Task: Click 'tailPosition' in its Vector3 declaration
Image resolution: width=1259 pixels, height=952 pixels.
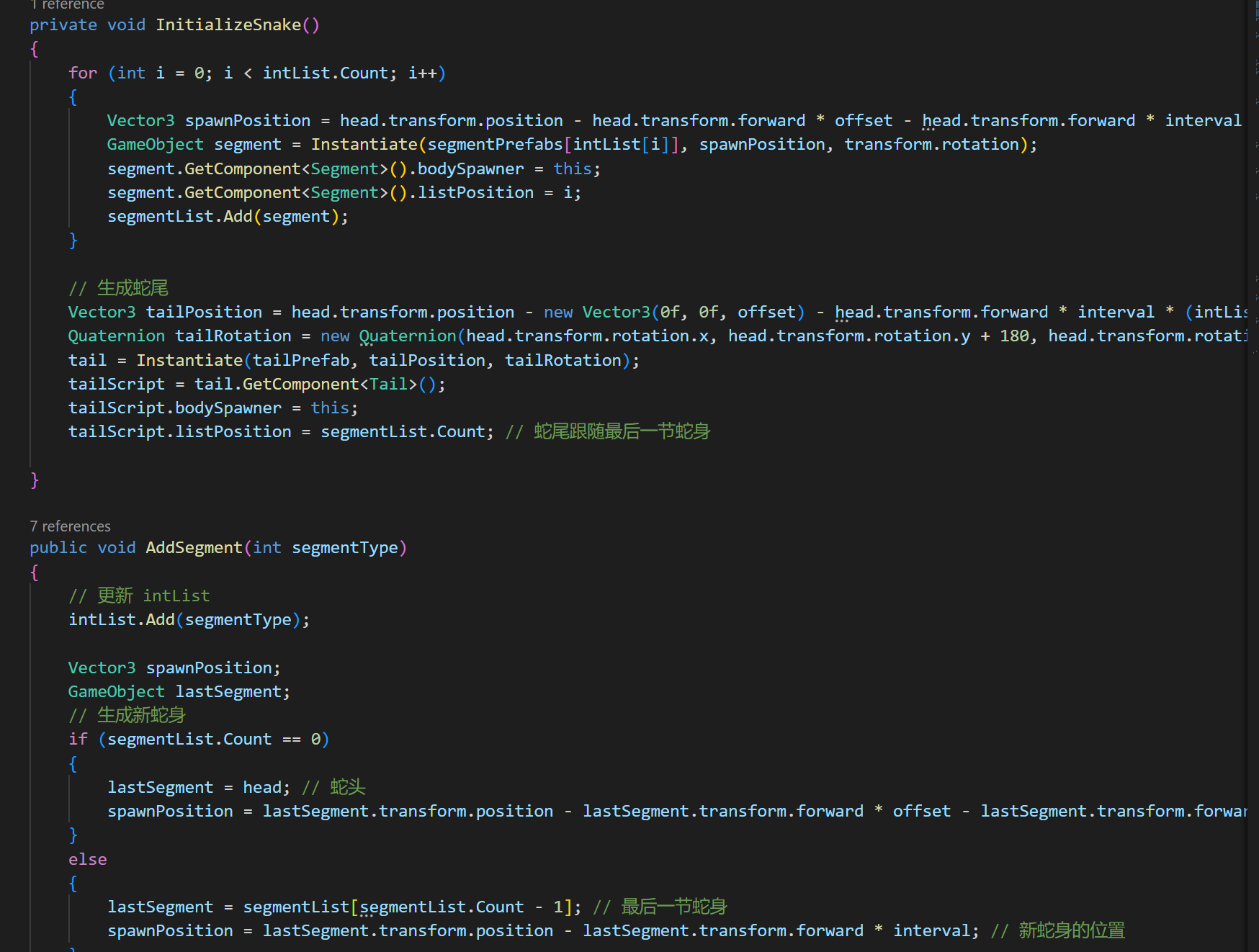Action: [204, 312]
